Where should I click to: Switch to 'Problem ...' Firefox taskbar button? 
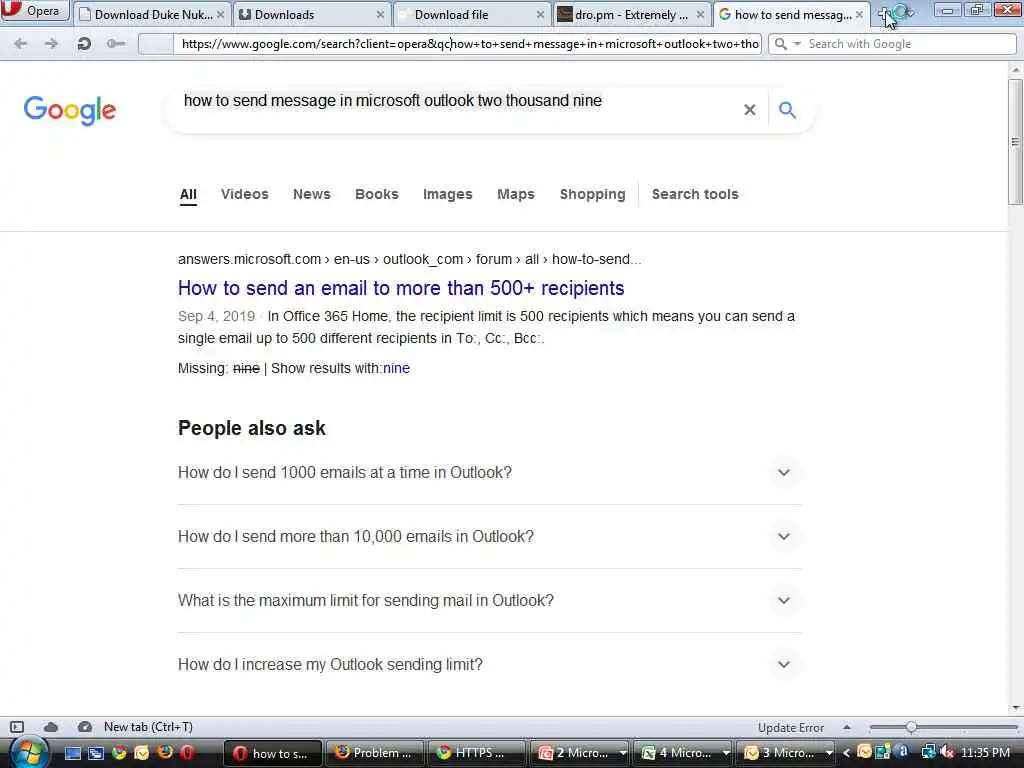pos(375,753)
